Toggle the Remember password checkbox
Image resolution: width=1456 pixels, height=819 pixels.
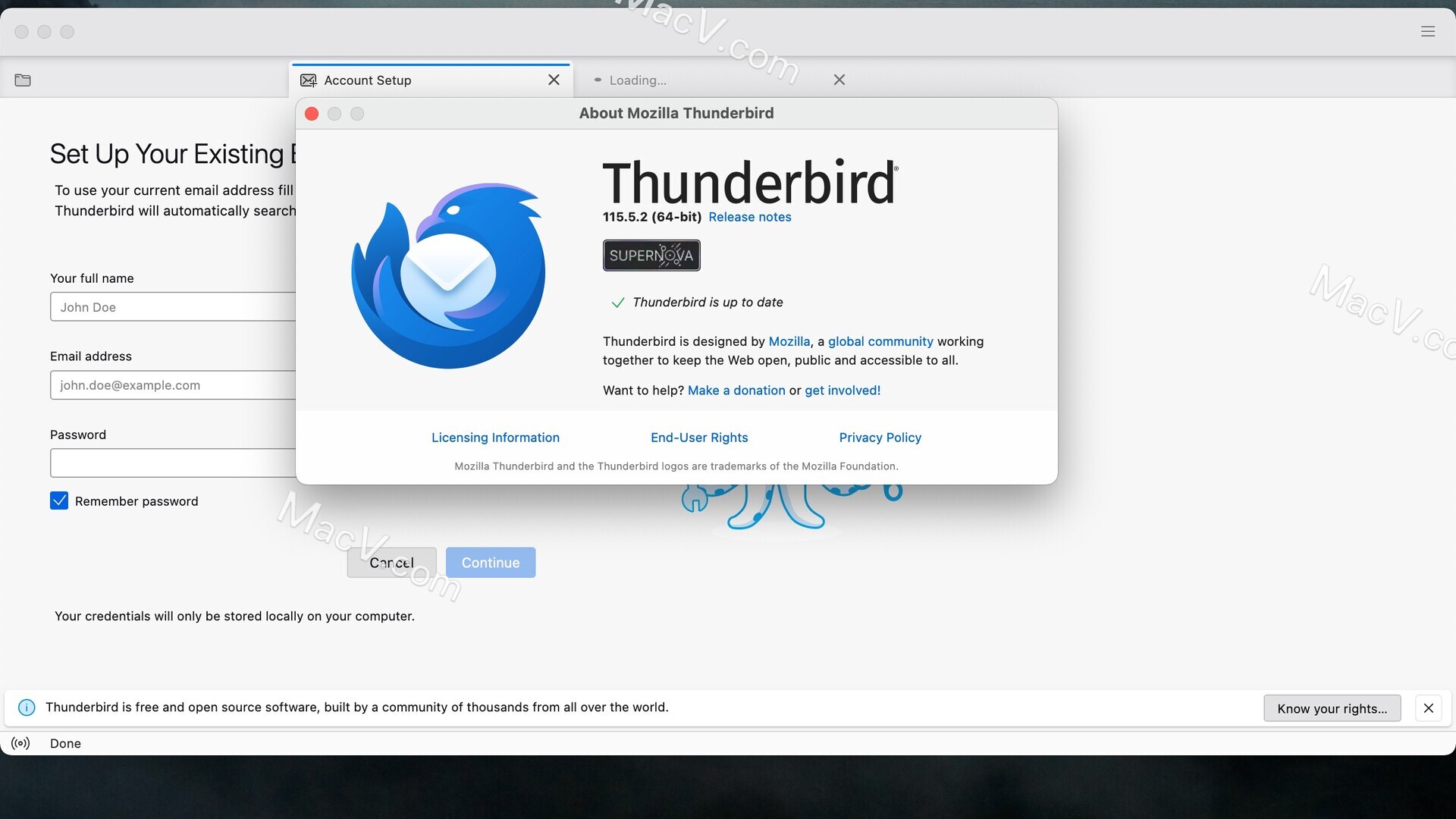click(59, 500)
